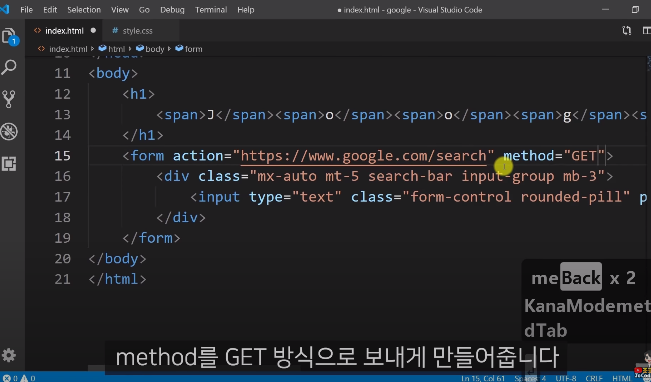This screenshot has width=651, height=382.
Task: Click the action attribute on line 15
Action: click(198, 156)
